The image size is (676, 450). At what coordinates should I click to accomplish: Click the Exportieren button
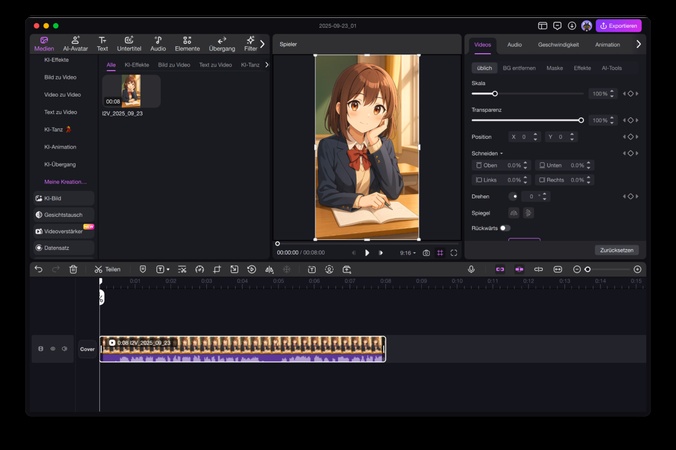619,25
